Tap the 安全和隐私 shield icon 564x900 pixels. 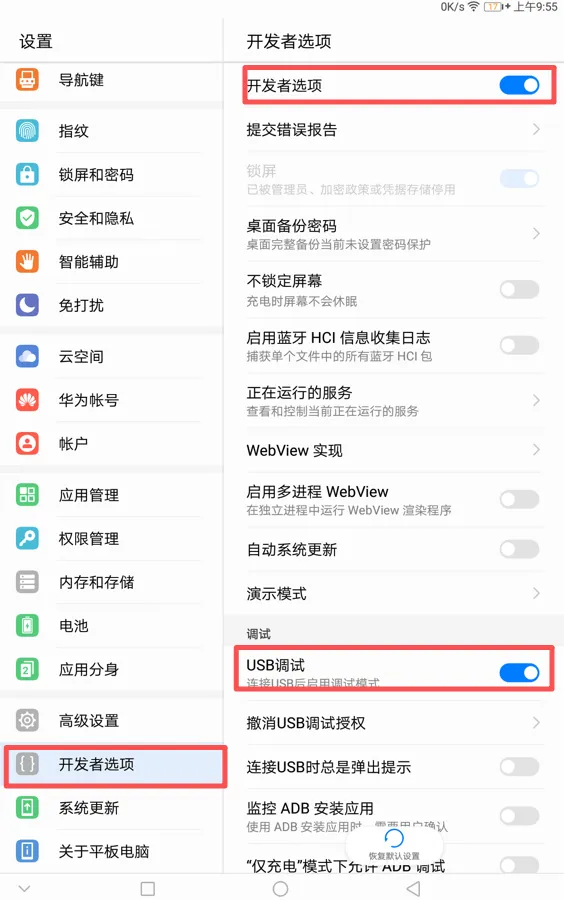27,218
